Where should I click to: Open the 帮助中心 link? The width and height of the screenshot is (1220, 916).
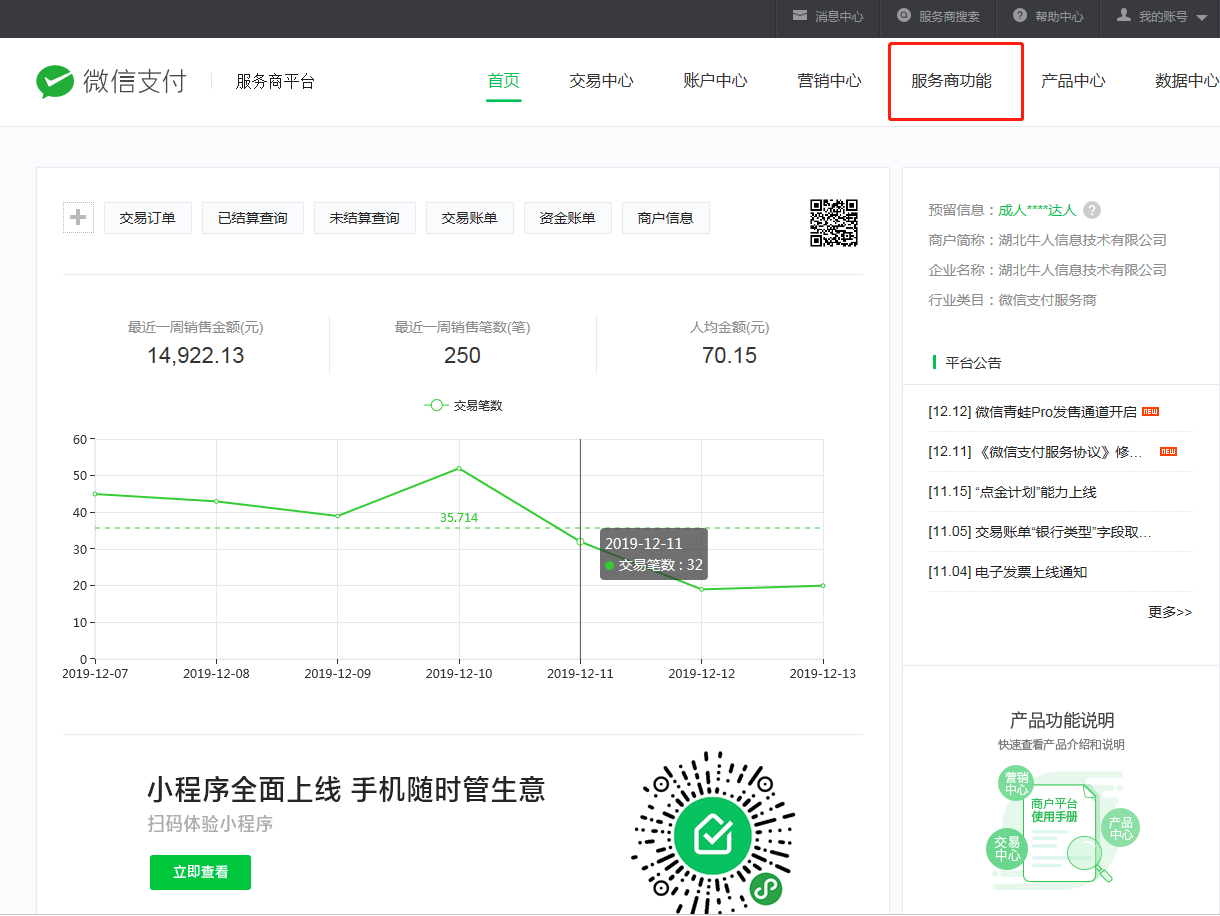[x=1059, y=17]
